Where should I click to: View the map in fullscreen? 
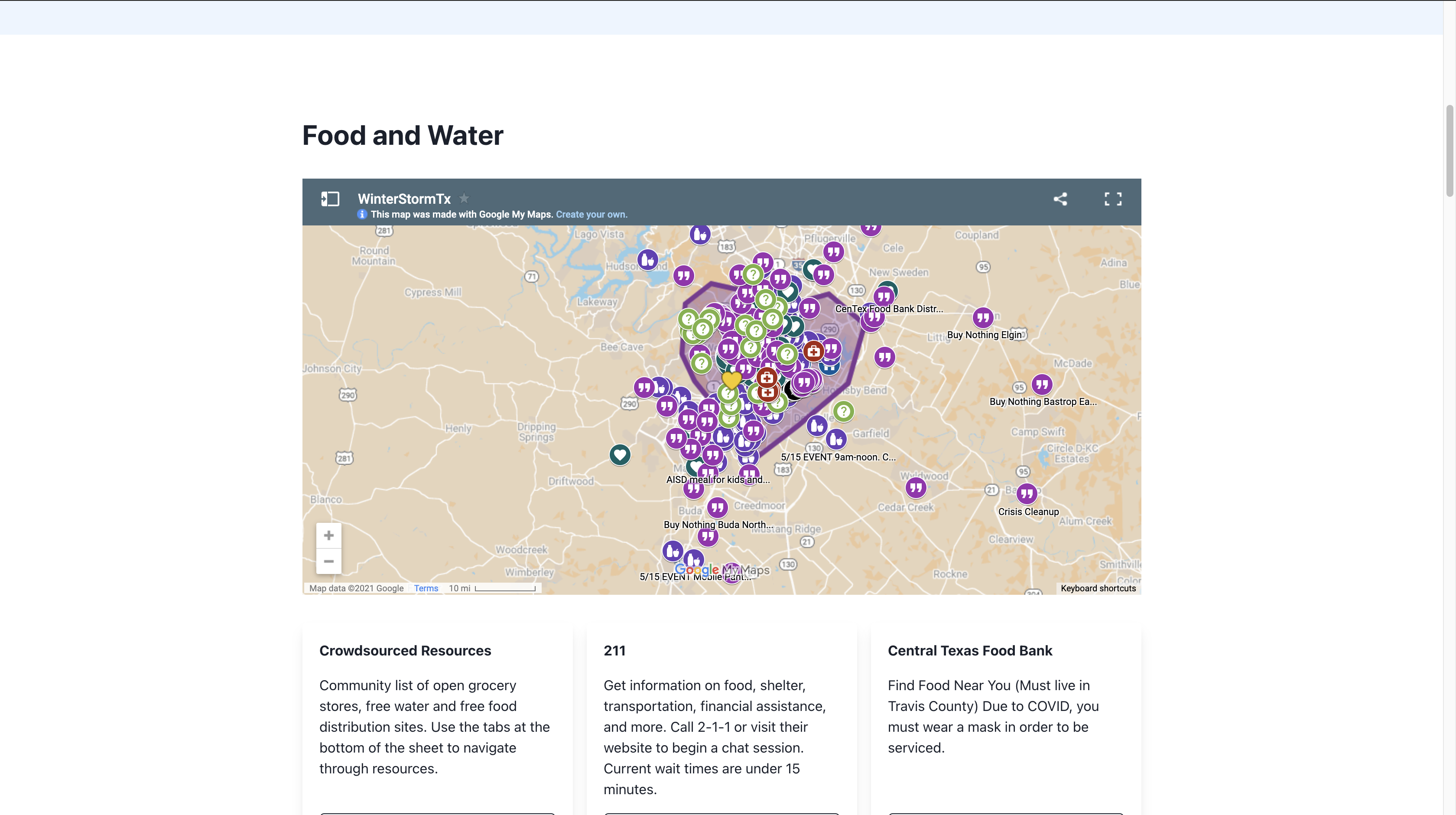pyautogui.click(x=1113, y=199)
